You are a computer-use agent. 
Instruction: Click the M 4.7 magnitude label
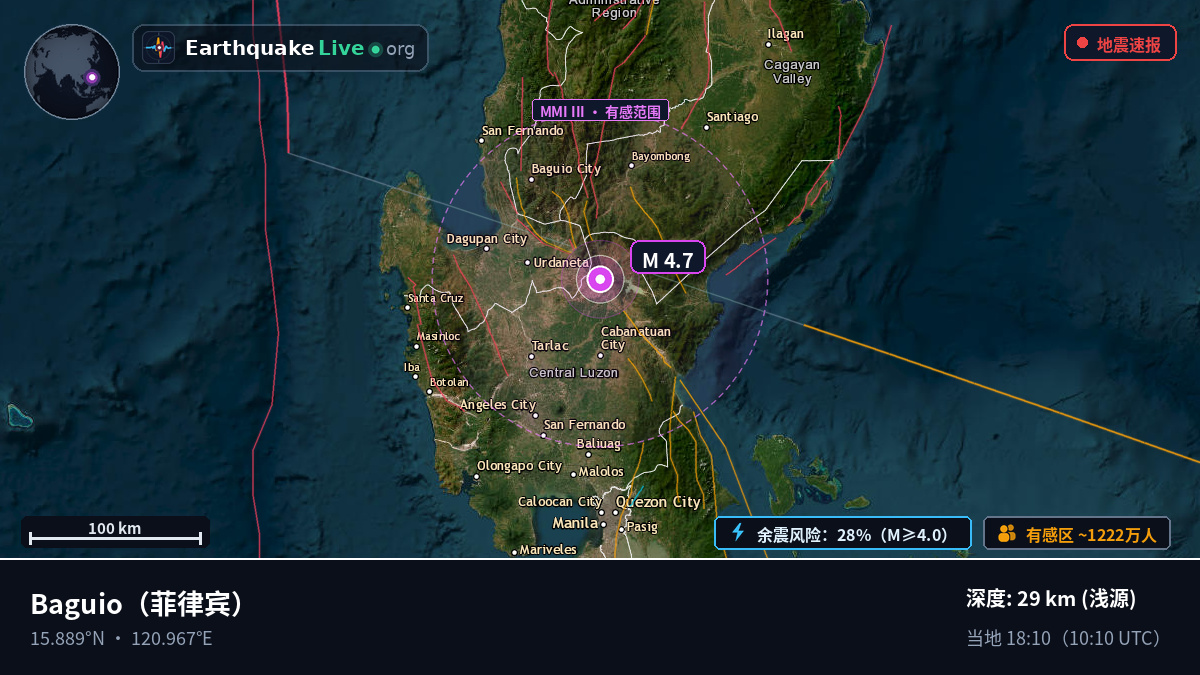coord(668,258)
